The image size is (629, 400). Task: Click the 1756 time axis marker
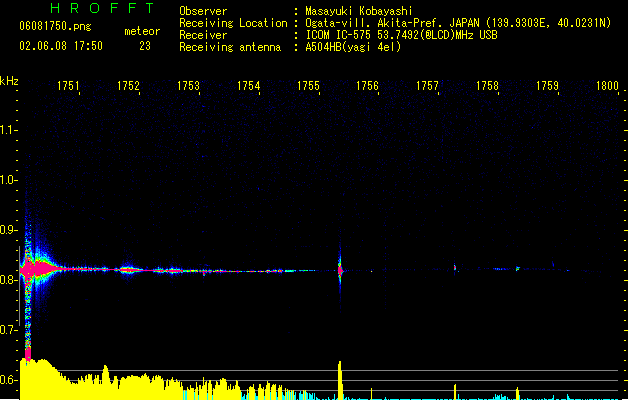[367, 86]
